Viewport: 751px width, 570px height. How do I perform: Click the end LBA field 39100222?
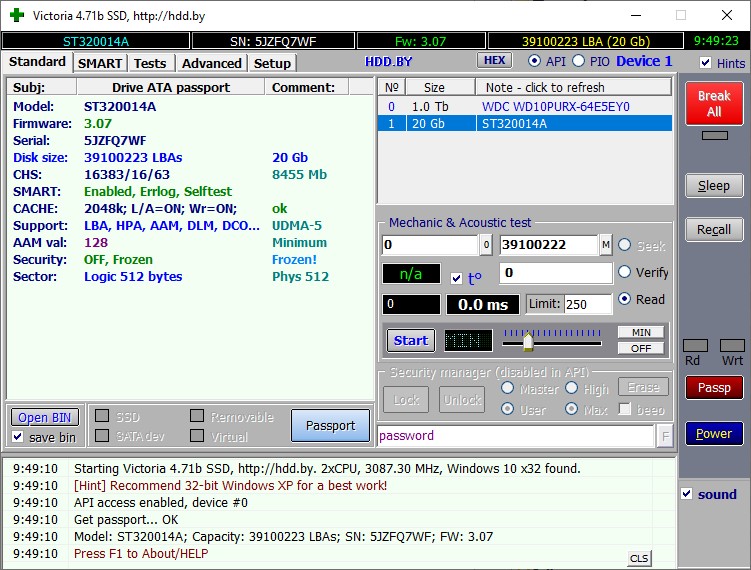[x=549, y=245]
